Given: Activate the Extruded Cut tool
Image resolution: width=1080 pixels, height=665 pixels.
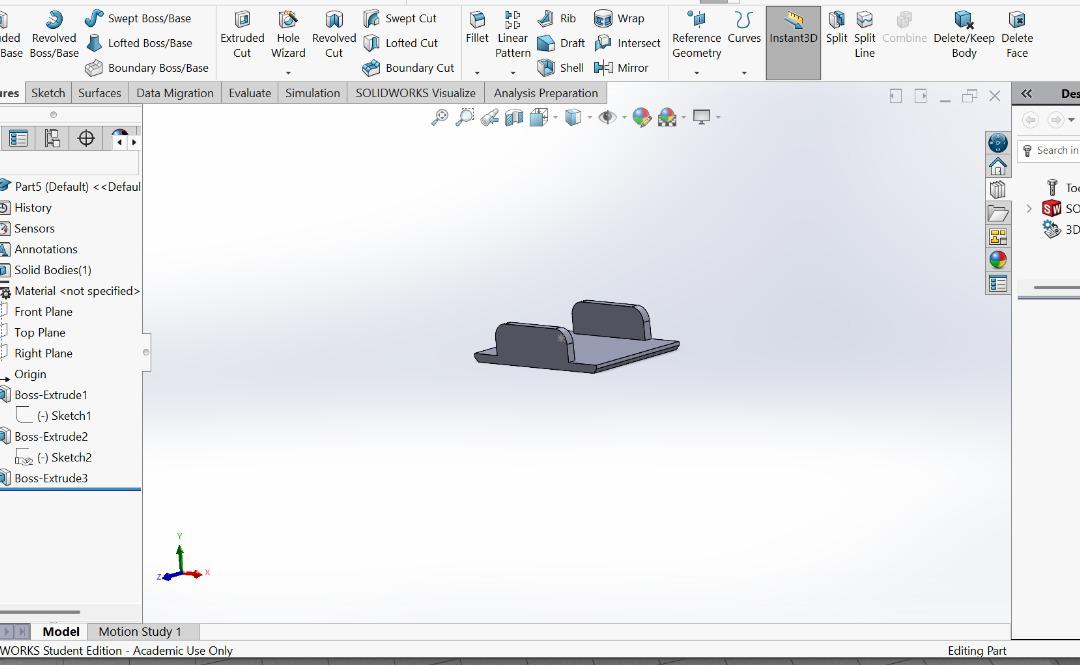Looking at the screenshot, I should pos(242,34).
